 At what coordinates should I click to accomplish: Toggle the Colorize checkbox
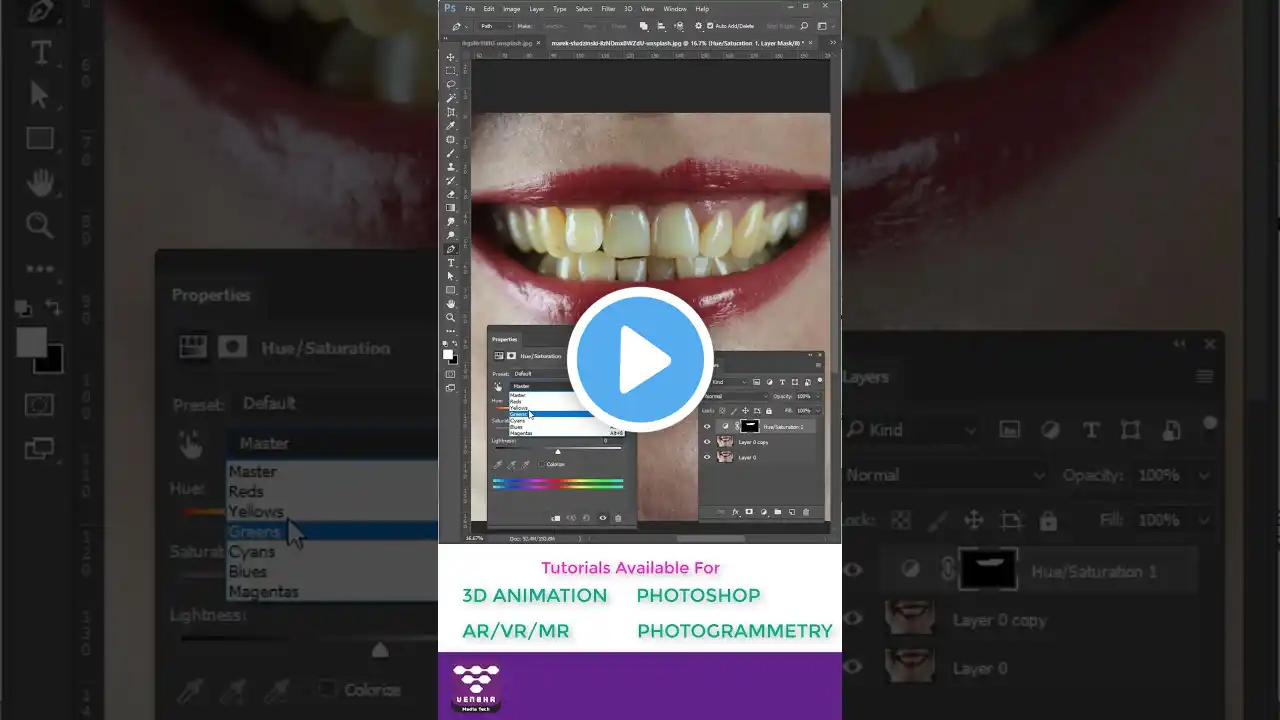click(543, 464)
